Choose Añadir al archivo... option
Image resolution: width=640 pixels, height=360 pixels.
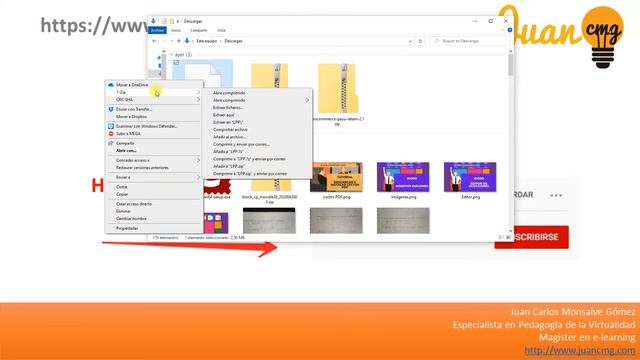pos(229,137)
